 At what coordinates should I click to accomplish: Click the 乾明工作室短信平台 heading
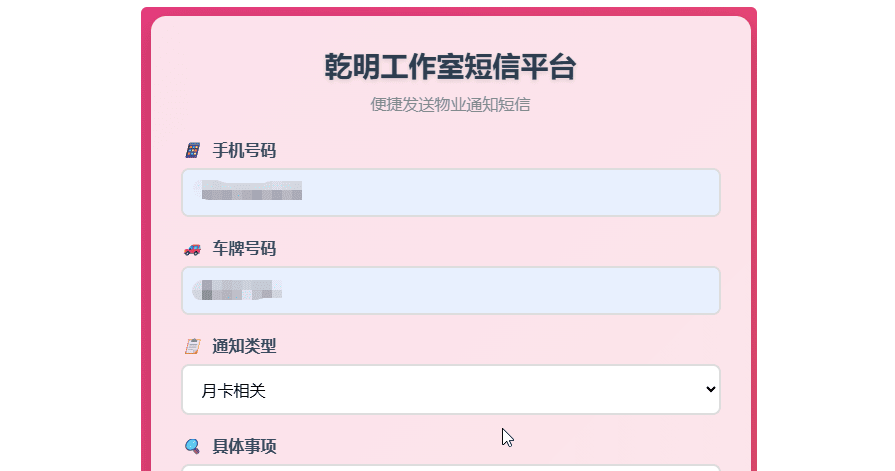(450, 67)
